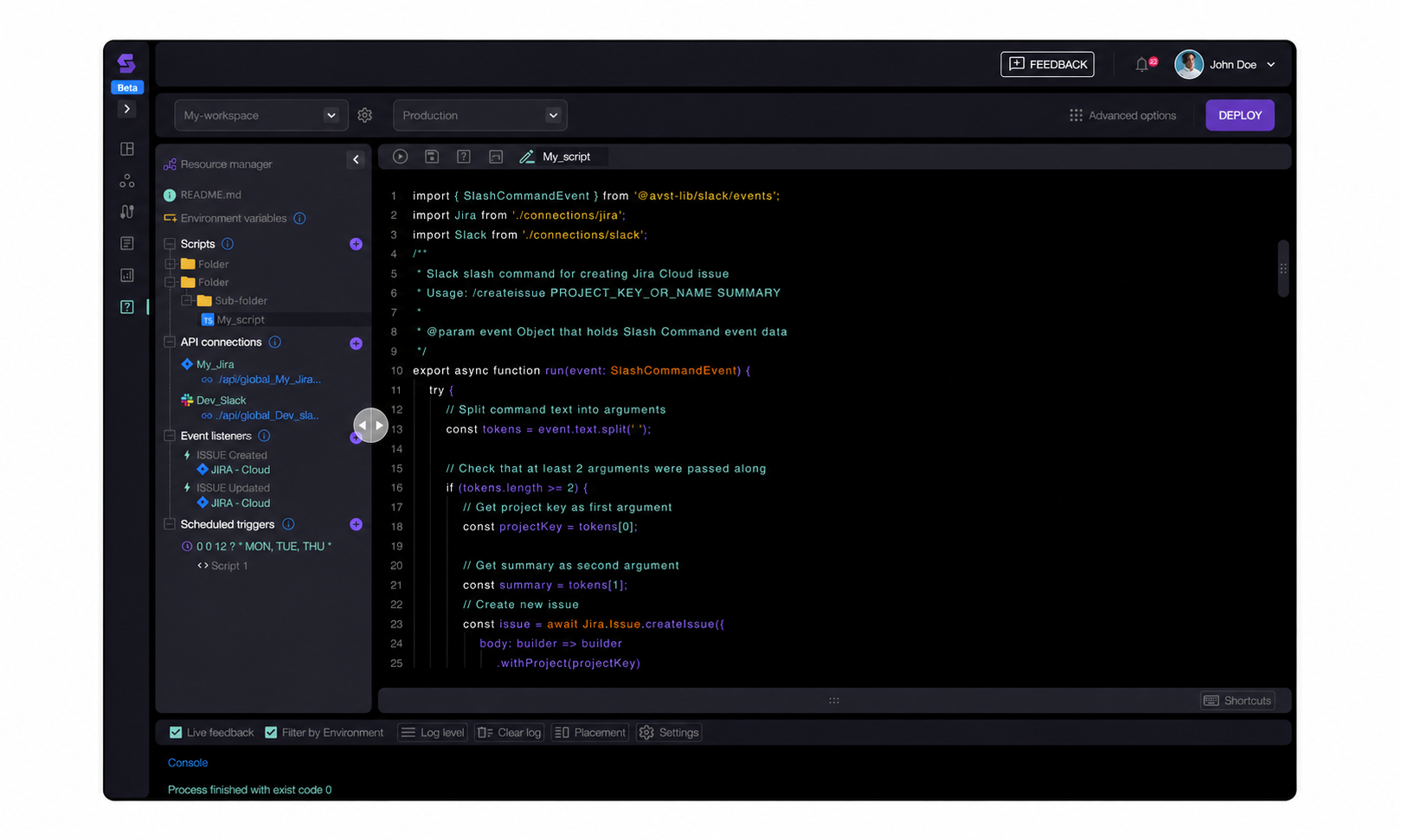Open the document list sidebar icon

pyautogui.click(x=127, y=243)
